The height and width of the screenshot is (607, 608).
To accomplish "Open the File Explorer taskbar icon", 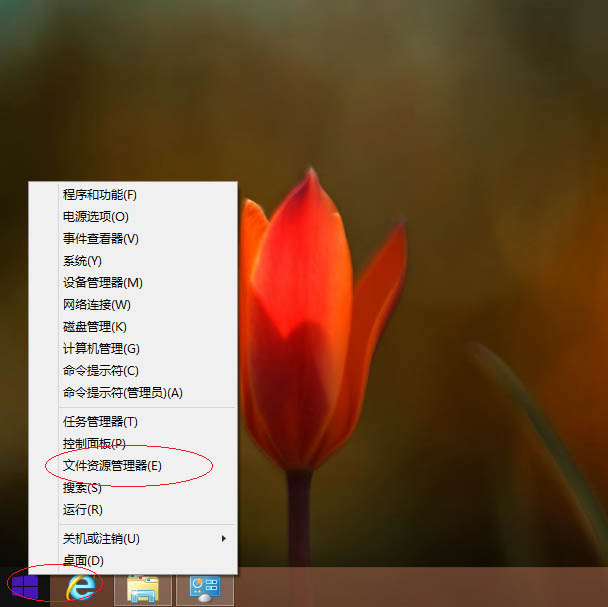I will tap(142, 588).
